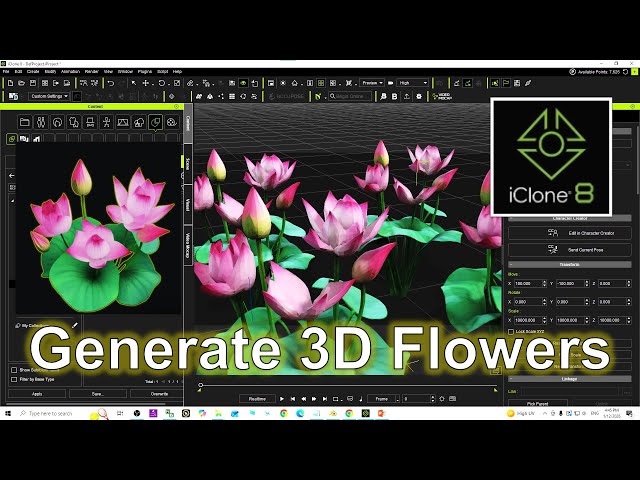The width and height of the screenshot is (640, 480).
Task: Click the Undo arrow icon
Action: click(x=111, y=83)
